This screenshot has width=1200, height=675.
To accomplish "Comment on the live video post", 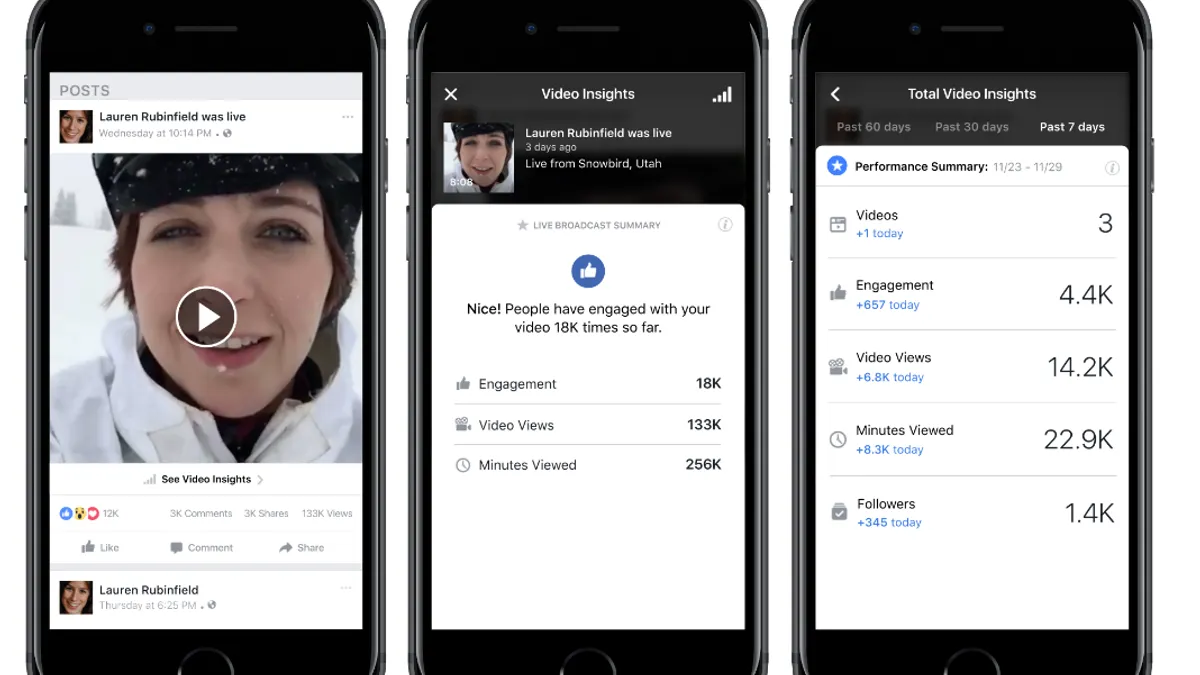I will point(201,547).
